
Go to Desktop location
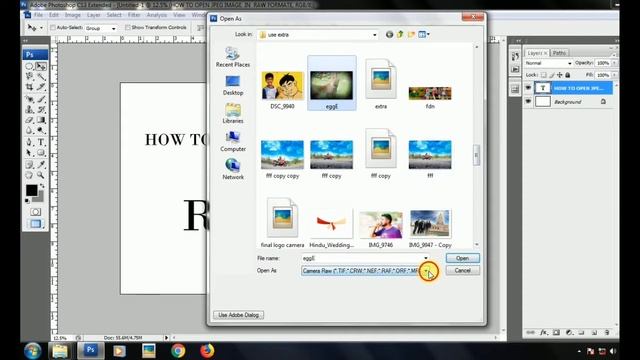233,86
